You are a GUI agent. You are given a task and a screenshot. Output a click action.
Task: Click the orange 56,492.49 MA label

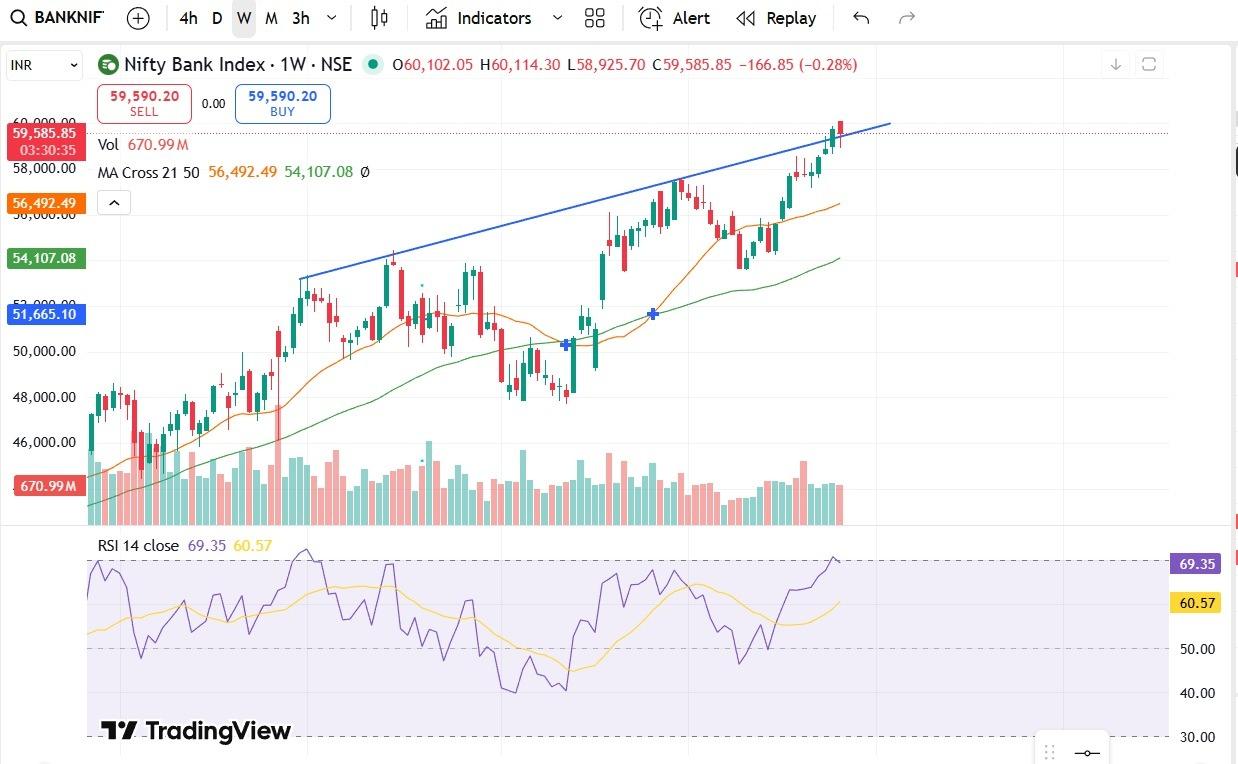pyautogui.click(x=47, y=203)
